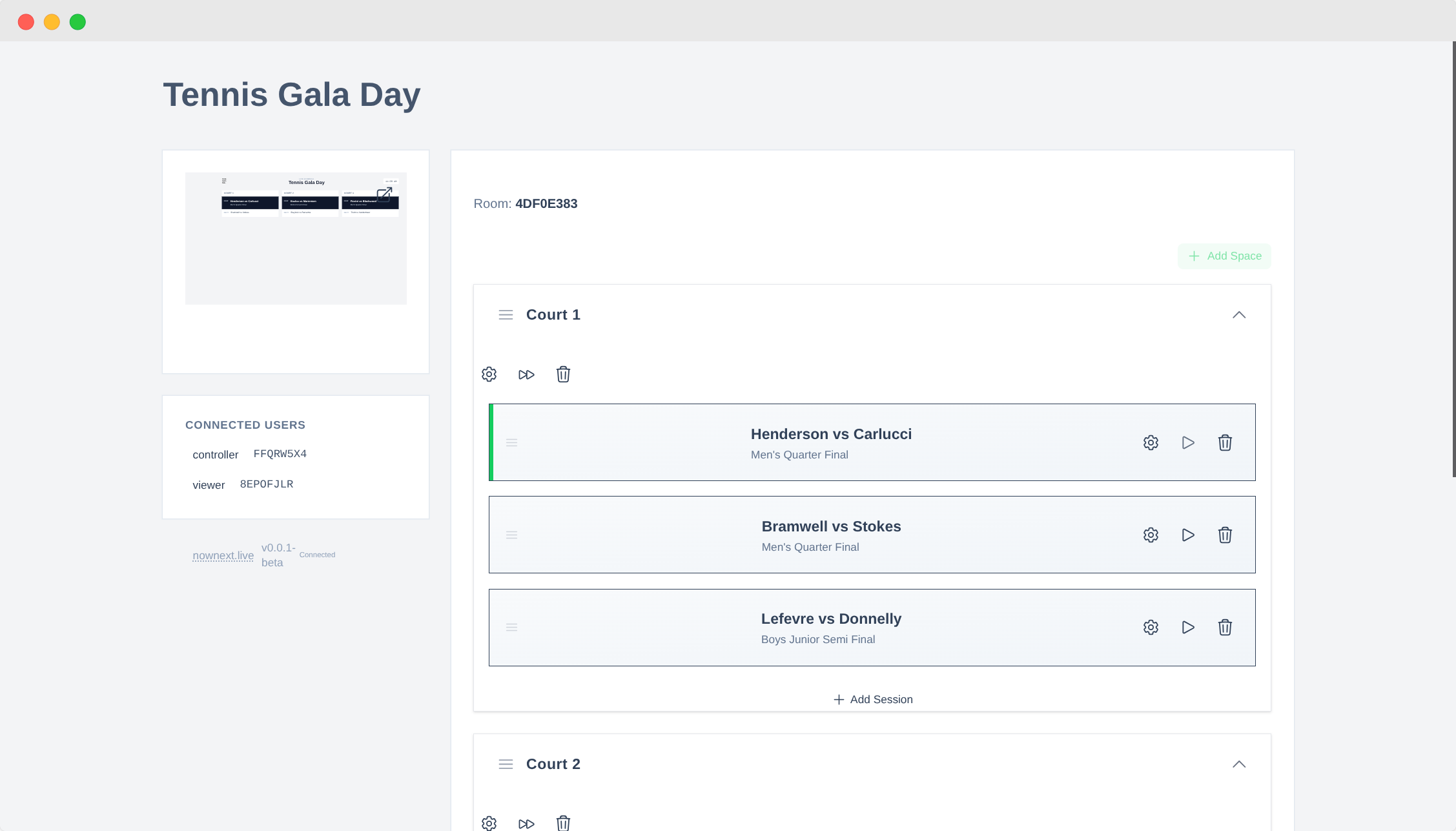Start the Henderson vs Carlucci session
The width and height of the screenshot is (1456, 831).
coord(1188,443)
